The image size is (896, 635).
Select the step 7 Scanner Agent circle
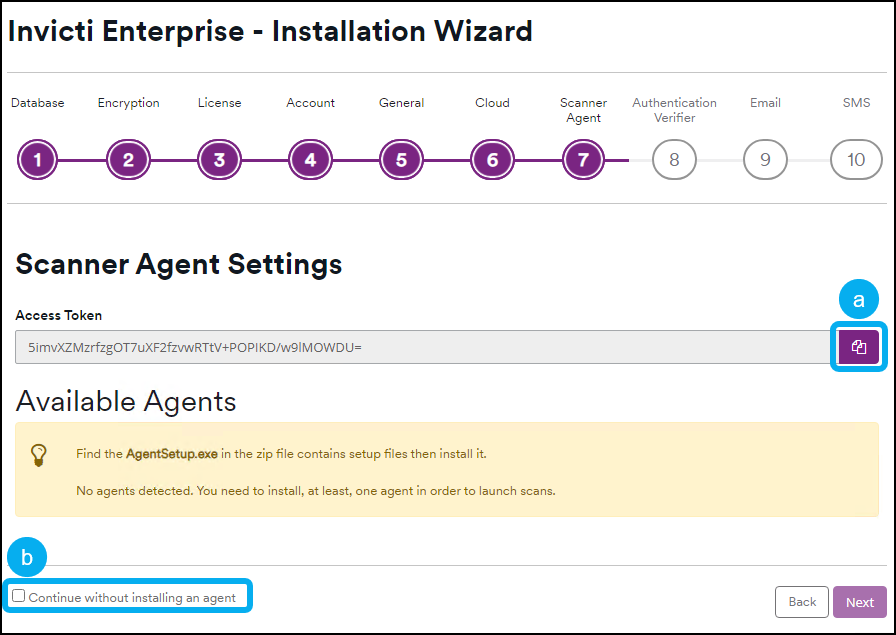tap(583, 159)
